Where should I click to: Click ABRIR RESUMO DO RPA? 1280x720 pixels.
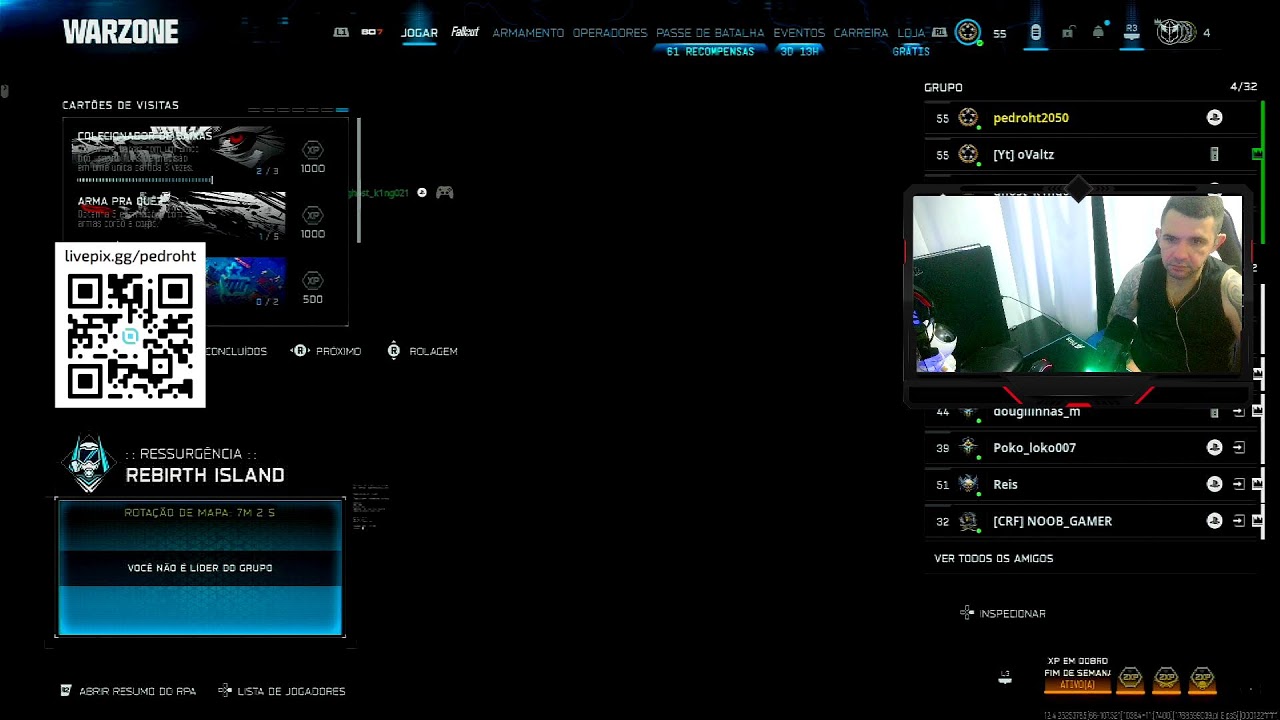(x=128, y=691)
